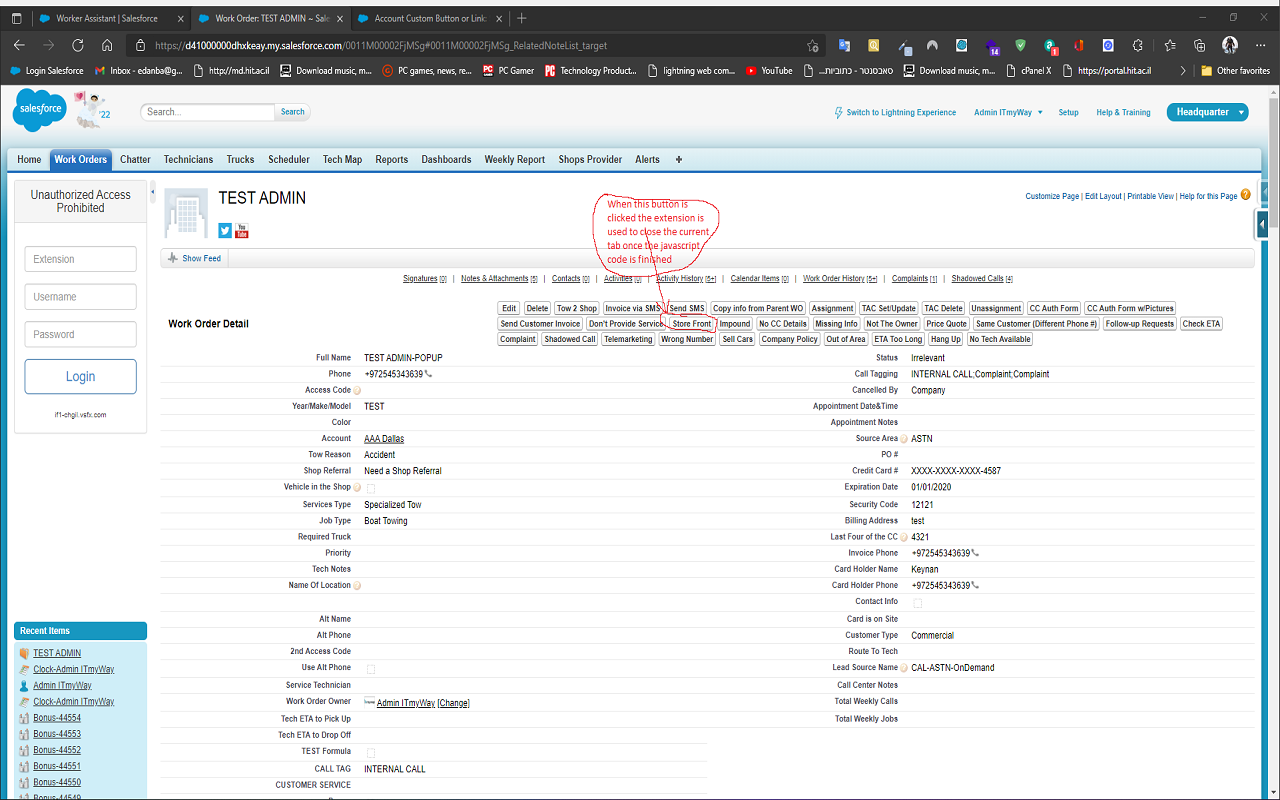
Task: Open the account's Twitter icon
Action: tap(225, 231)
